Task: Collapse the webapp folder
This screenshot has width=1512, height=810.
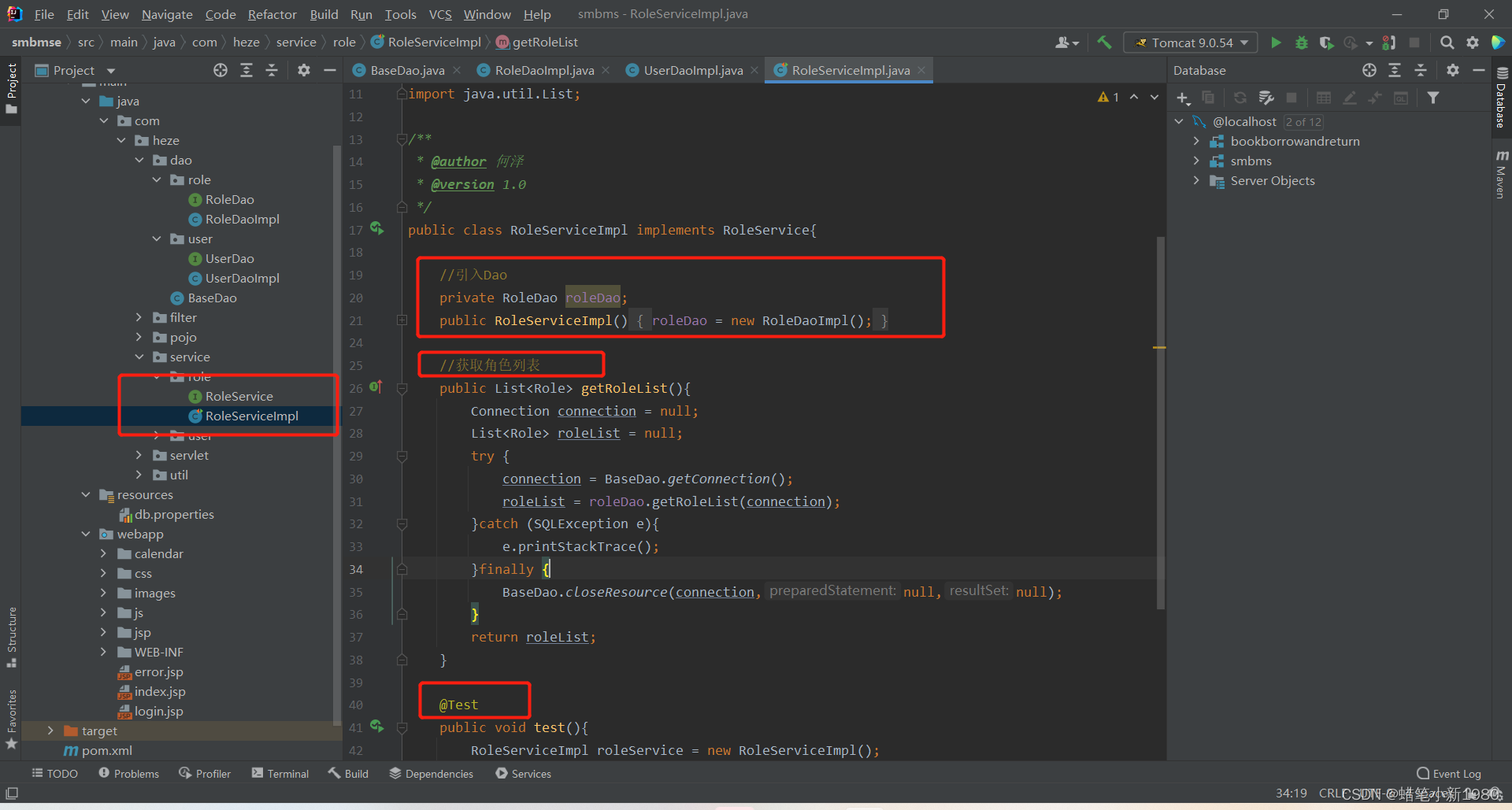Action: [86, 534]
